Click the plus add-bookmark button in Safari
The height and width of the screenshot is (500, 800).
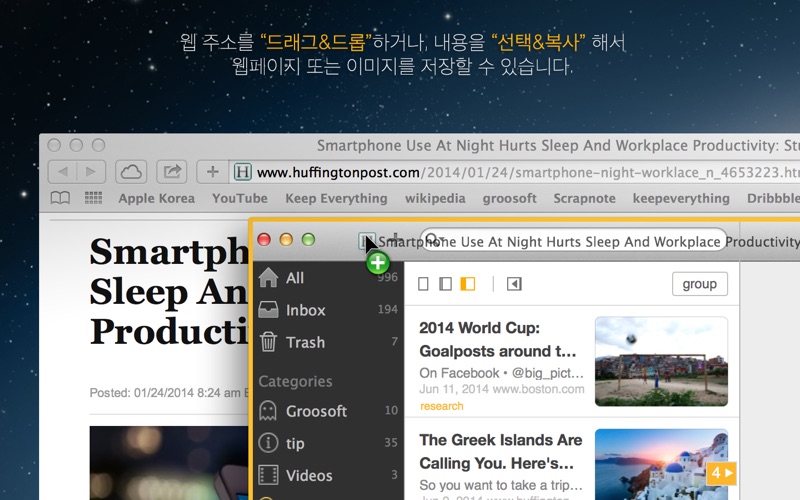pos(212,172)
